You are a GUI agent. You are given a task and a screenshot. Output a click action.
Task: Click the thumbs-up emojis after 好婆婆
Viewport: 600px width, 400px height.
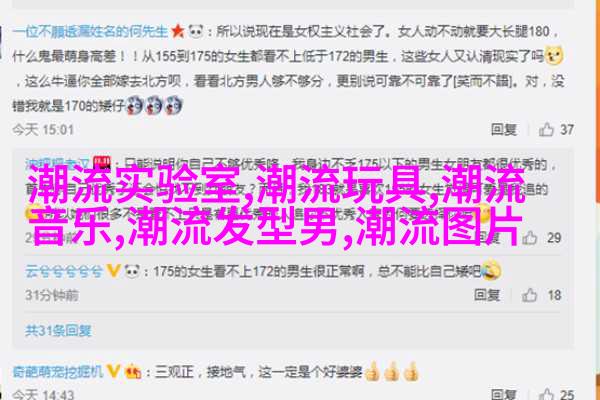pyautogui.click(x=391, y=371)
